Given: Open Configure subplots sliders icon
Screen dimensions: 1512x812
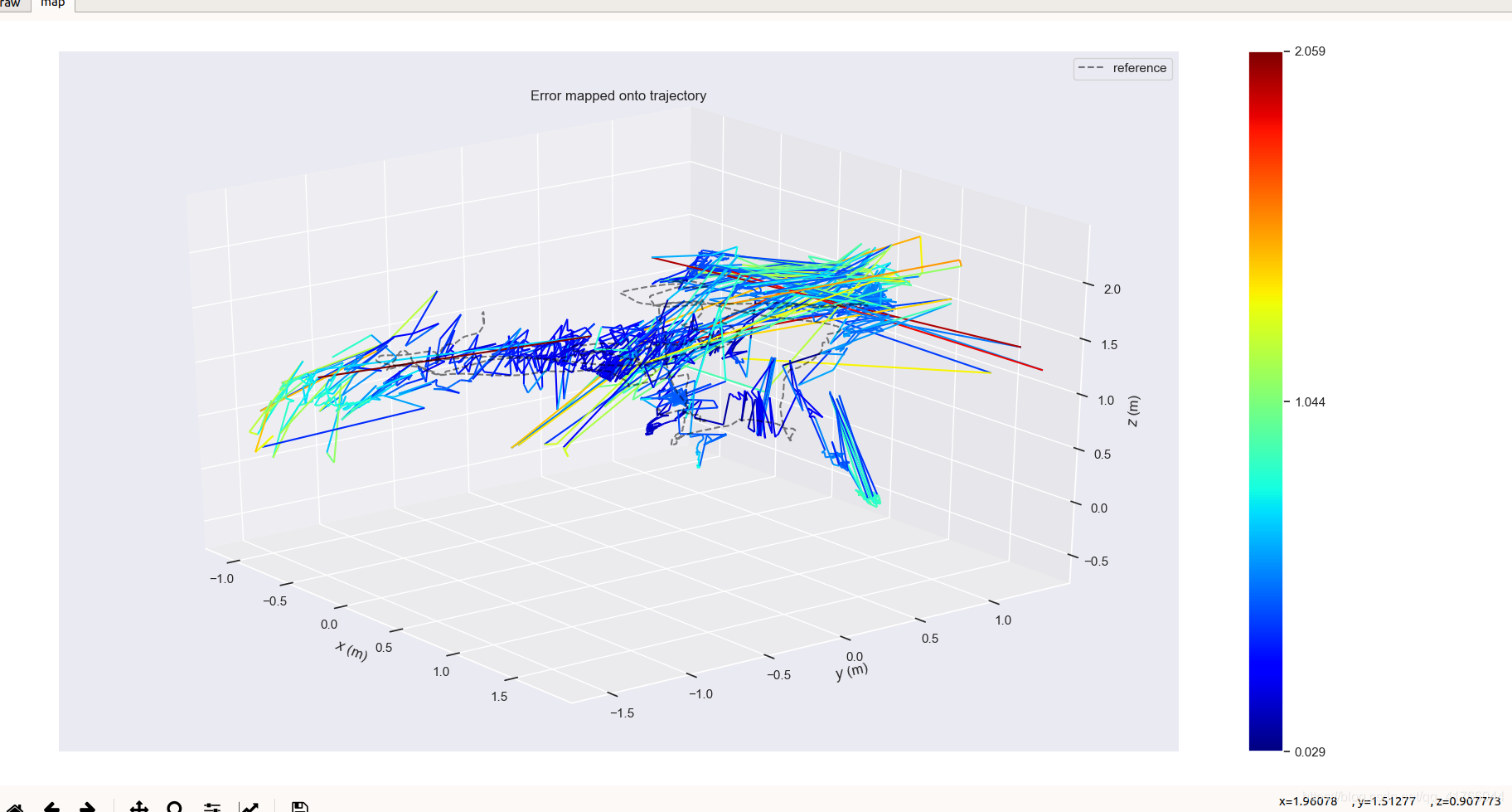Looking at the screenshot, I should click(x=212, y=807).
